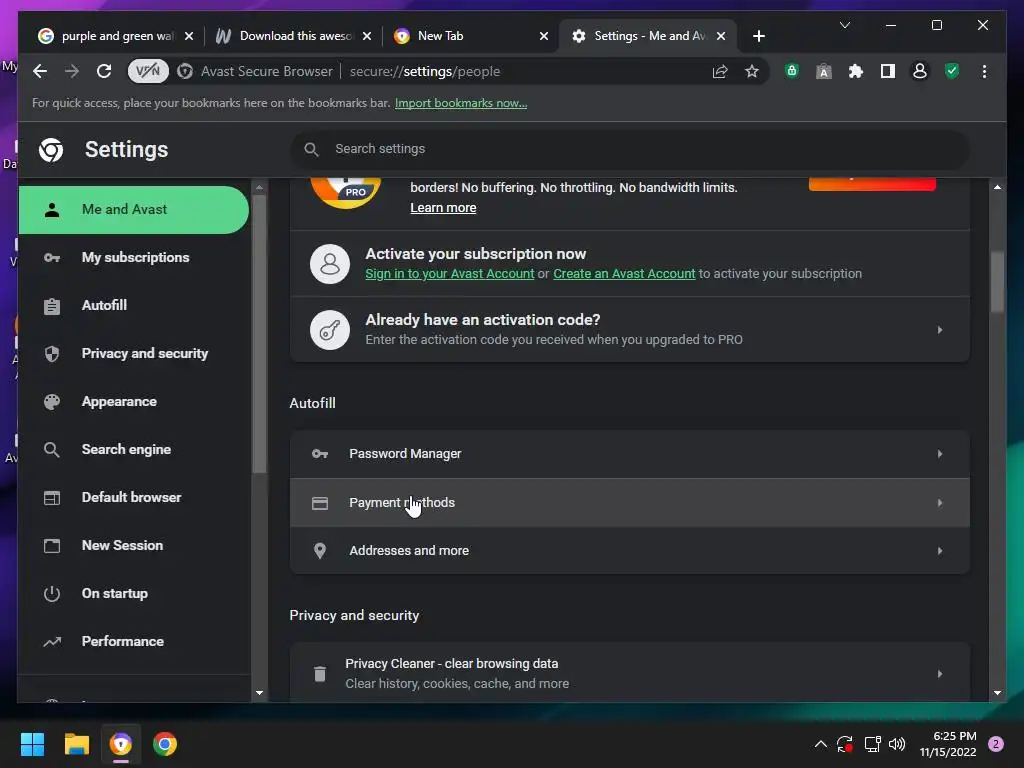1024x768 pixels.
Task: Click the Addresses location pin icon
Action: tap(319, 551)
